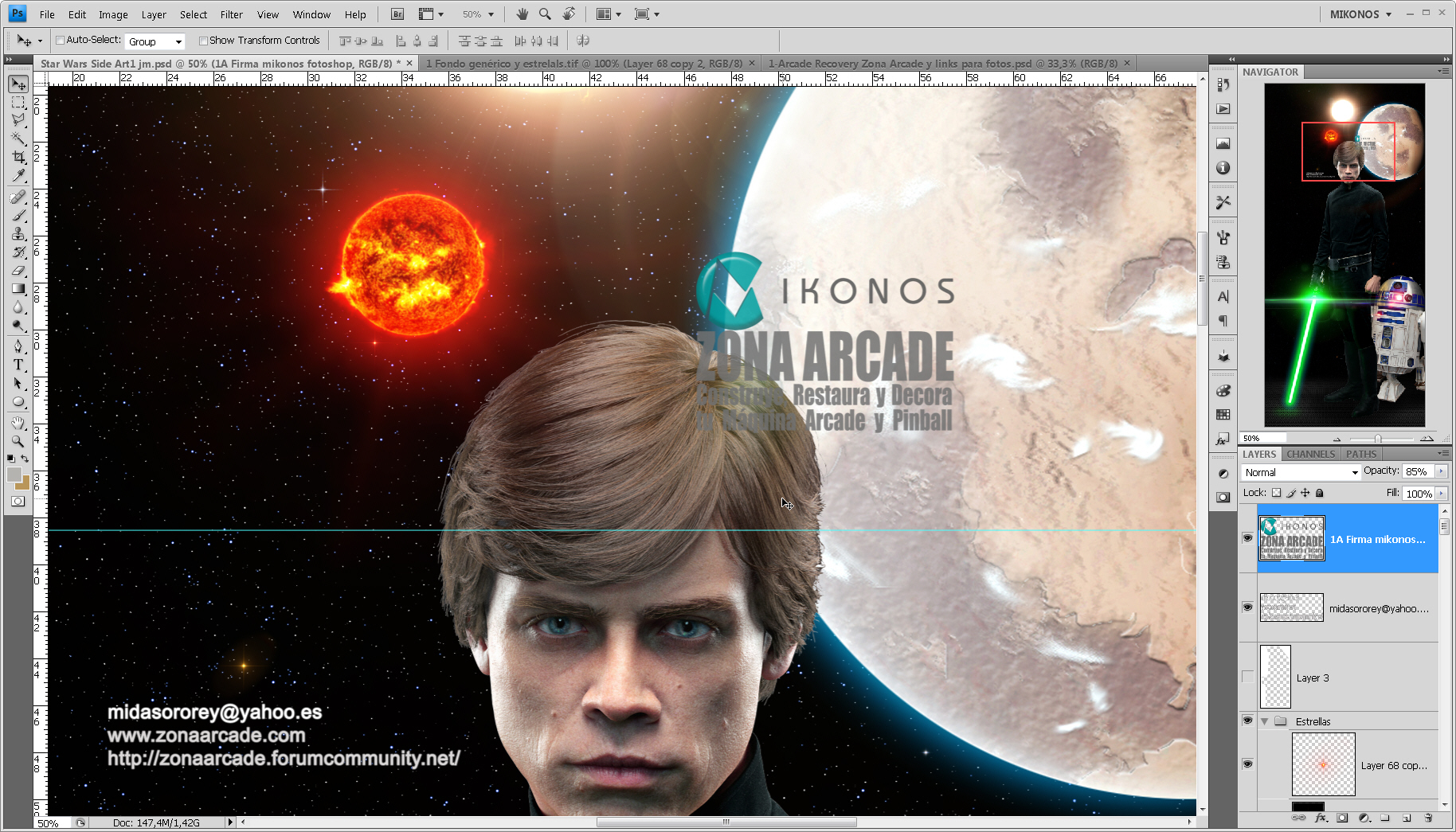Open the Layer menu
This screenshot has height=832, width=1456.
[154, 14]
